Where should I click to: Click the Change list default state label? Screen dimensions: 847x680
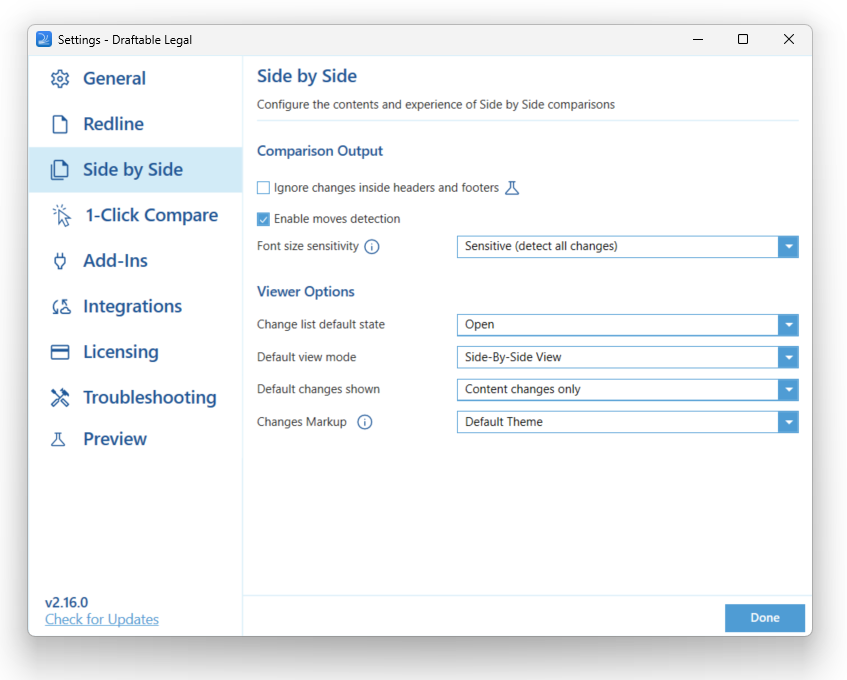pos(321,325)
